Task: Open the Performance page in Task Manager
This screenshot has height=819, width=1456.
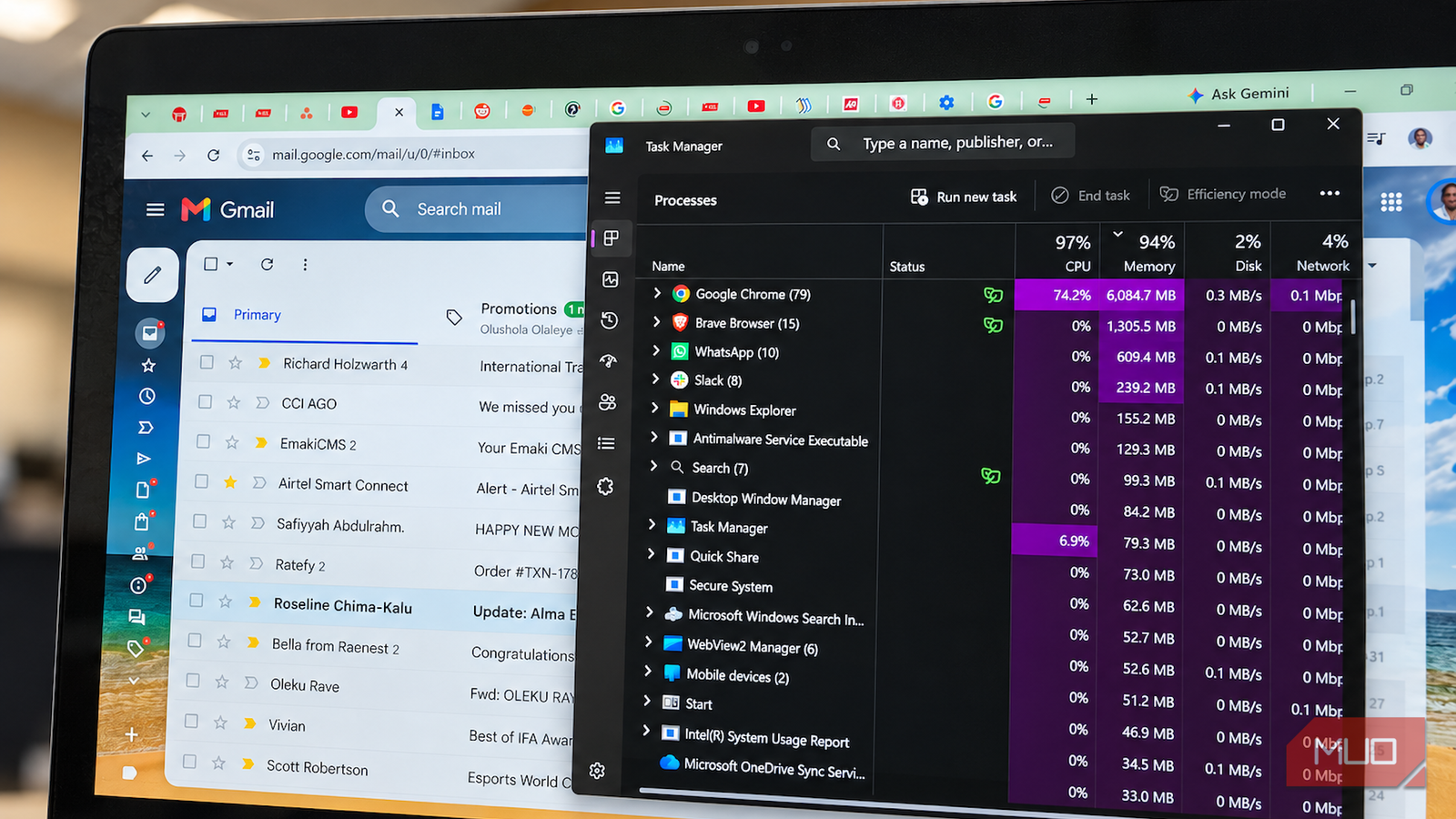Action: (611, 279)
